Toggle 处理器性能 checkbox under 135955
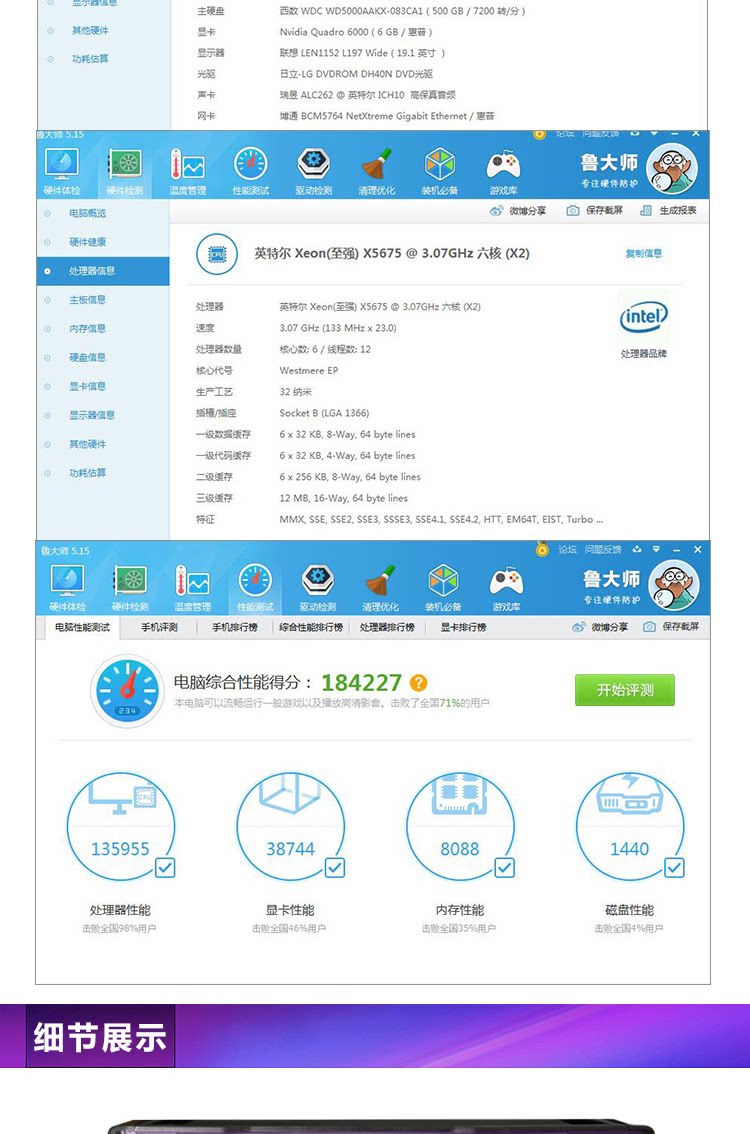 point(166,867)
